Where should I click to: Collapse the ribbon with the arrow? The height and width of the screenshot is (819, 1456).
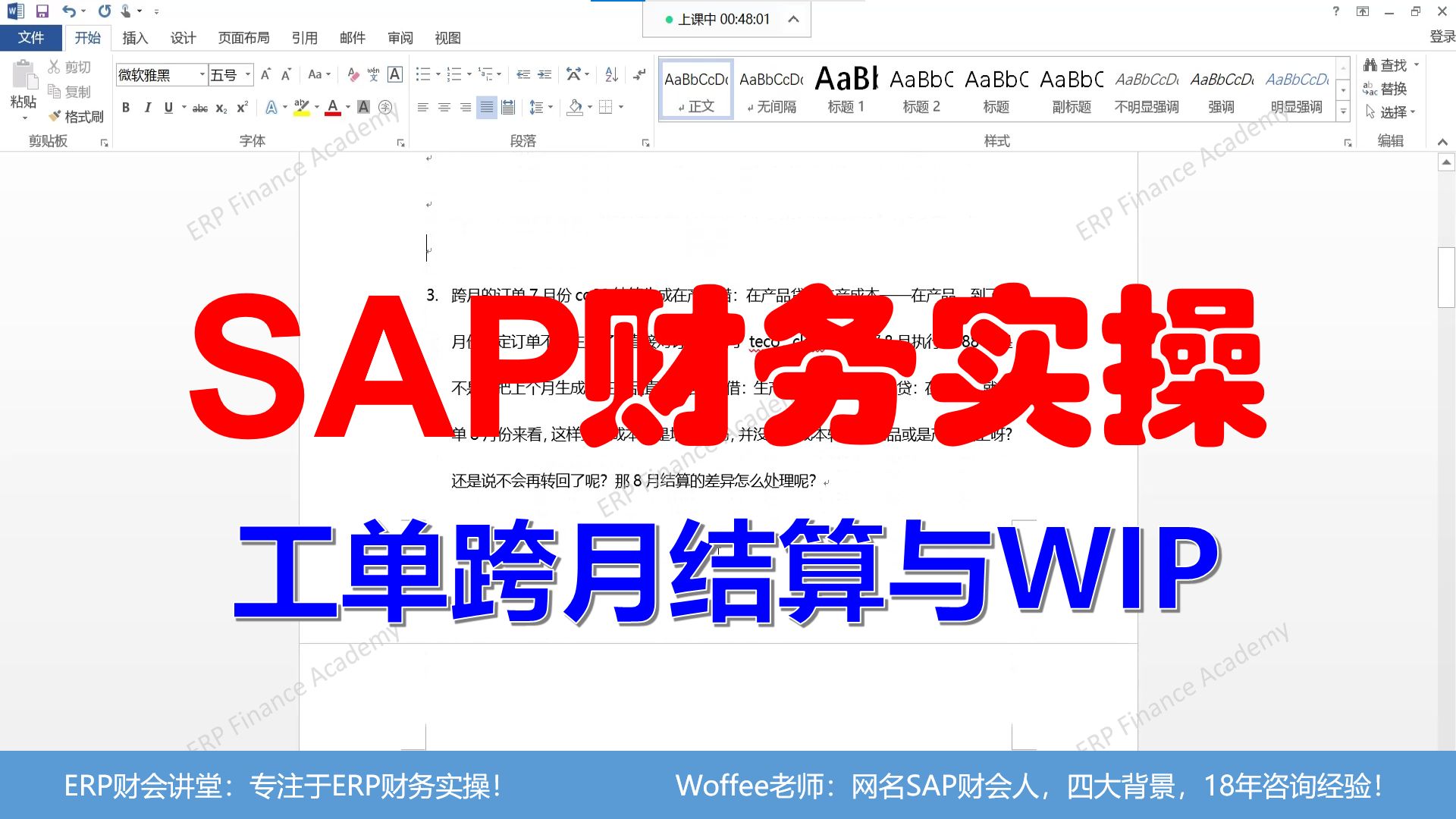tap(1442, 142)
